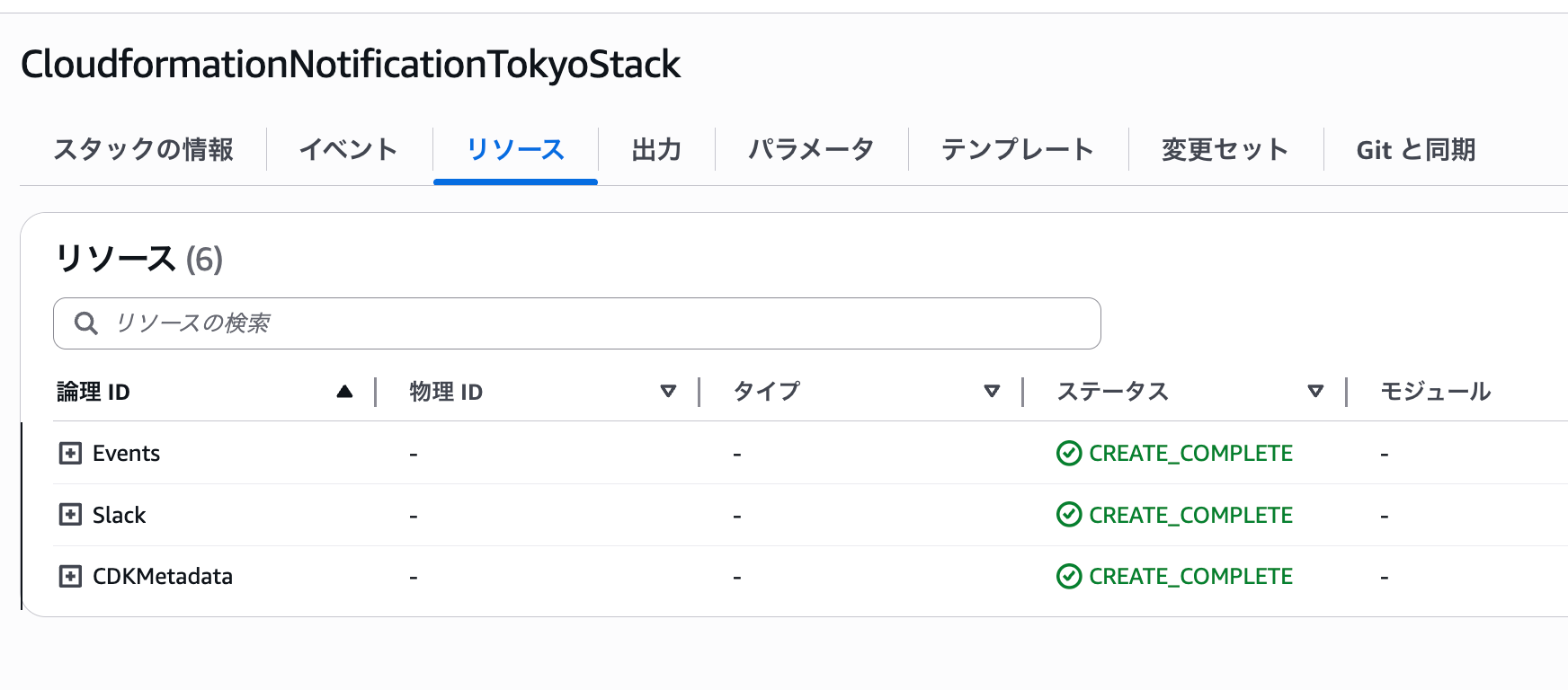Open the スタックの情報 tab
This screenshot has height=690, width=1568.
click(x=144, y=149)
